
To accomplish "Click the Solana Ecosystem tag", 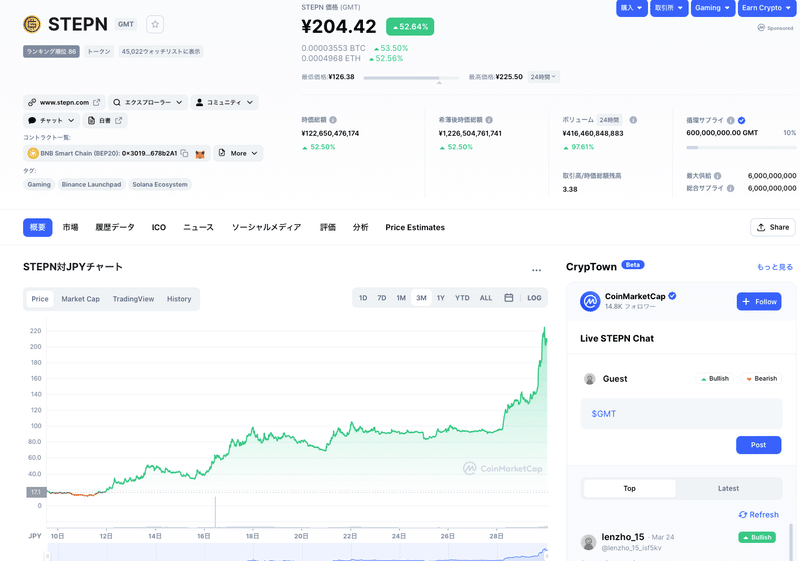I will click(x=160, y=185).
